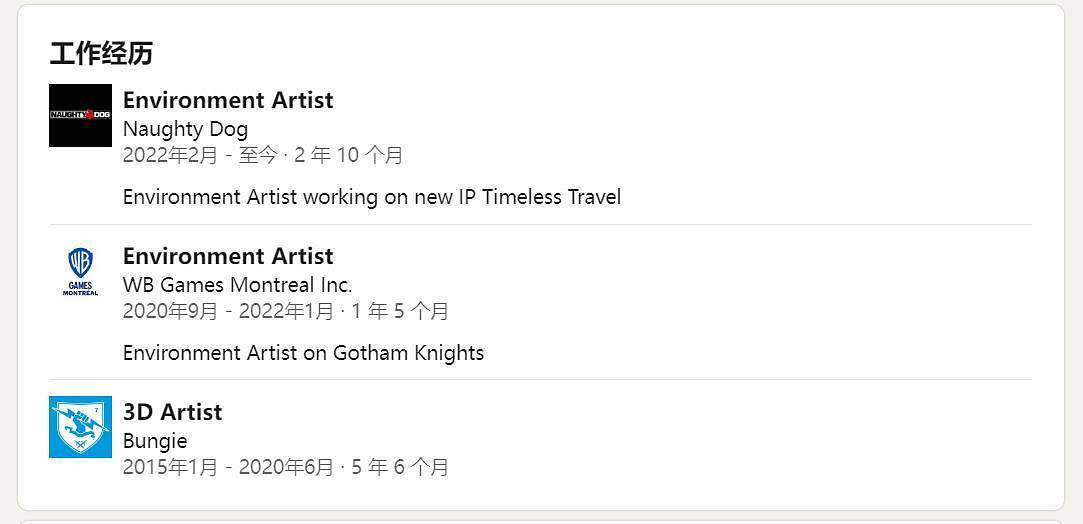Select the Timeless Travel job description
The image size is (1083, 524).
point(372,197)
